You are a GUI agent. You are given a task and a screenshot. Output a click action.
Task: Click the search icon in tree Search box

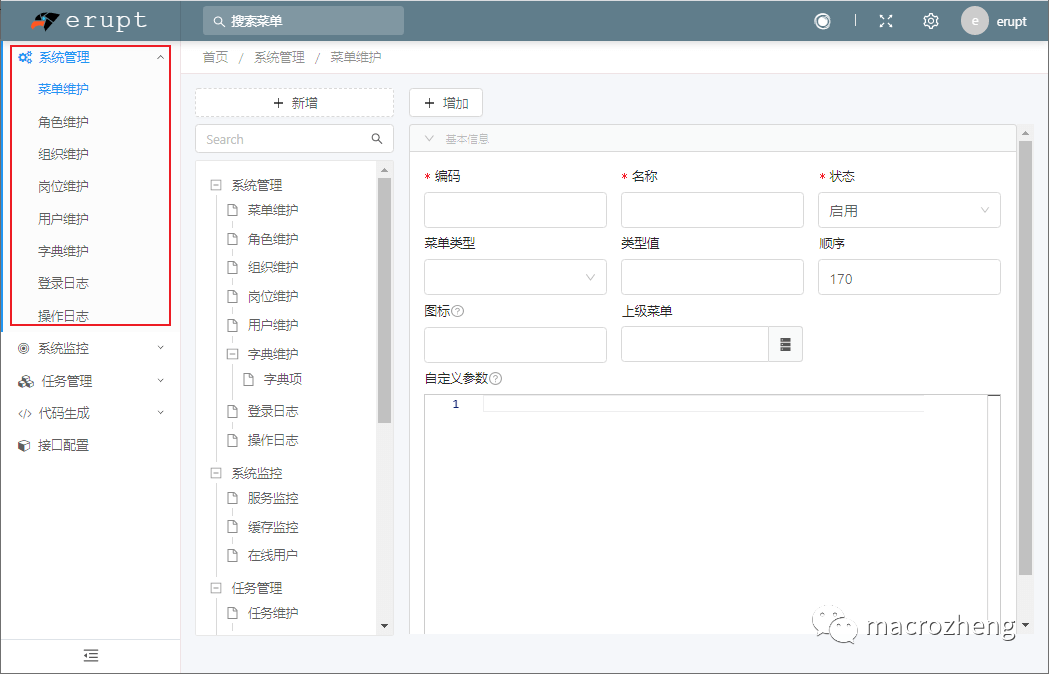click(x=377, y=139)
